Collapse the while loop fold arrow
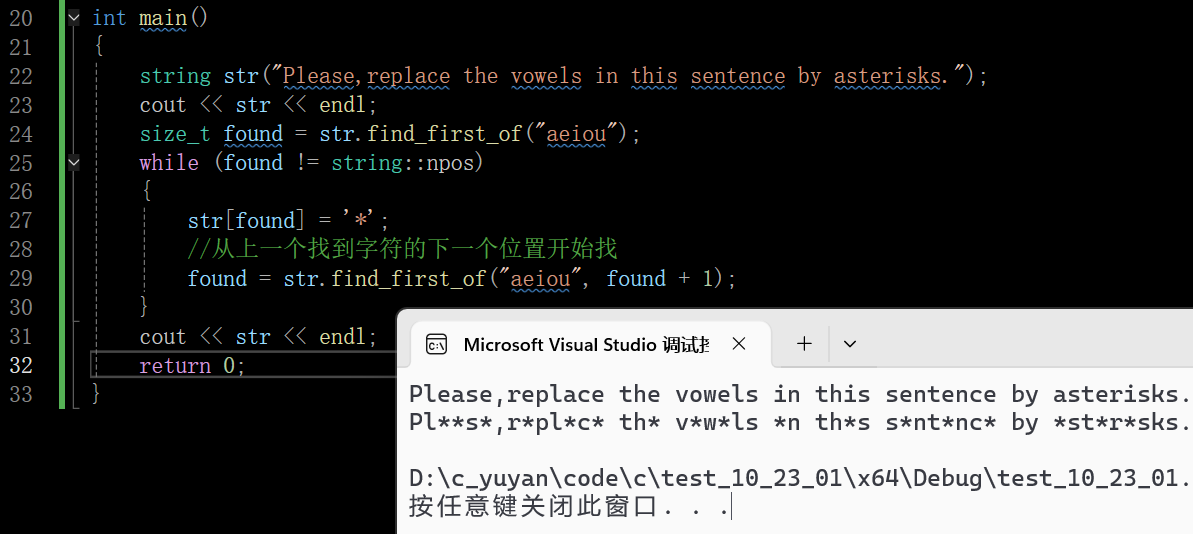Image resolution: width=1193 pixels, height=534 pixels. click(x=73, y=162)
